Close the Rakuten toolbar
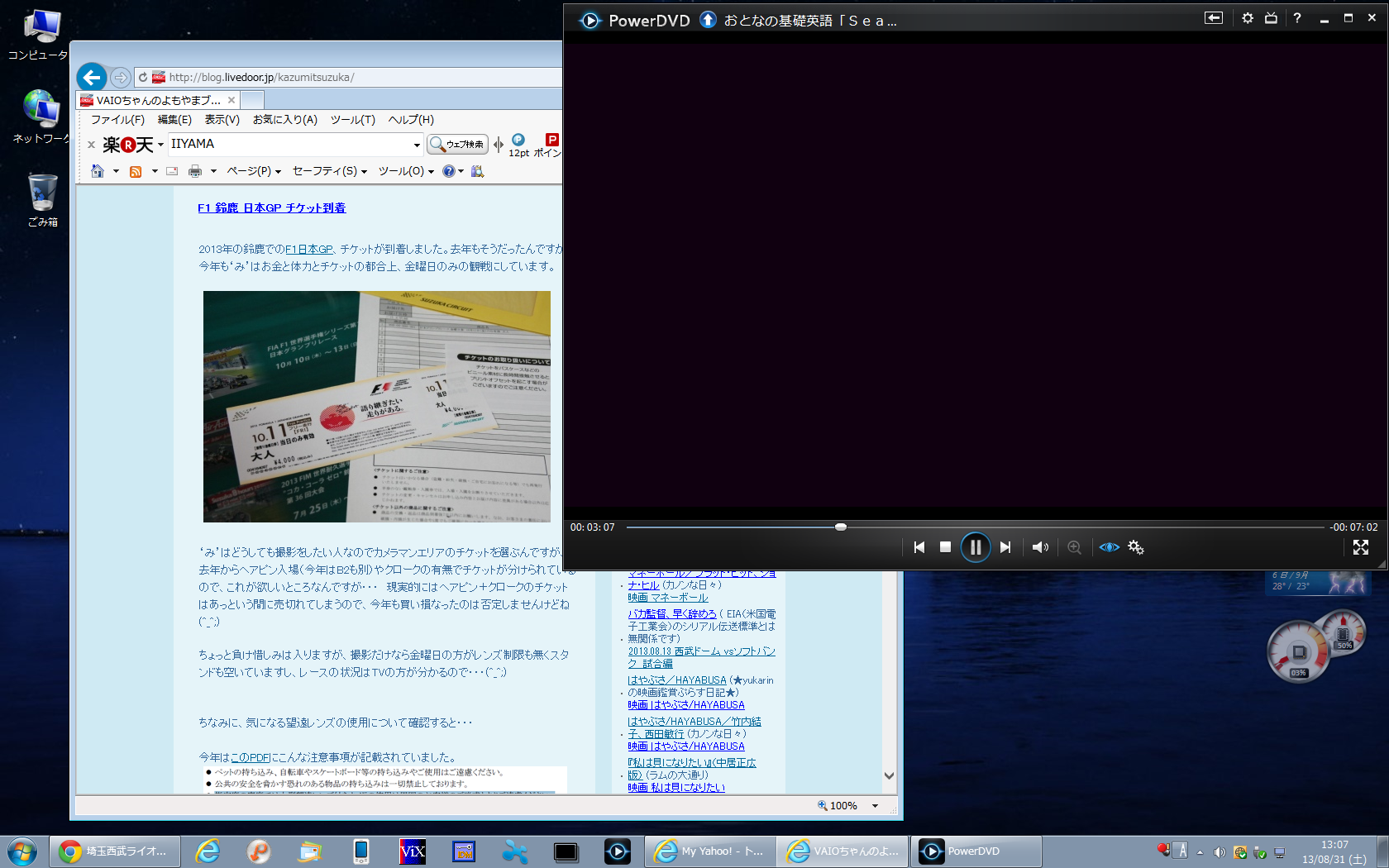The image size is (1389, 868). [x=91, y=145]
